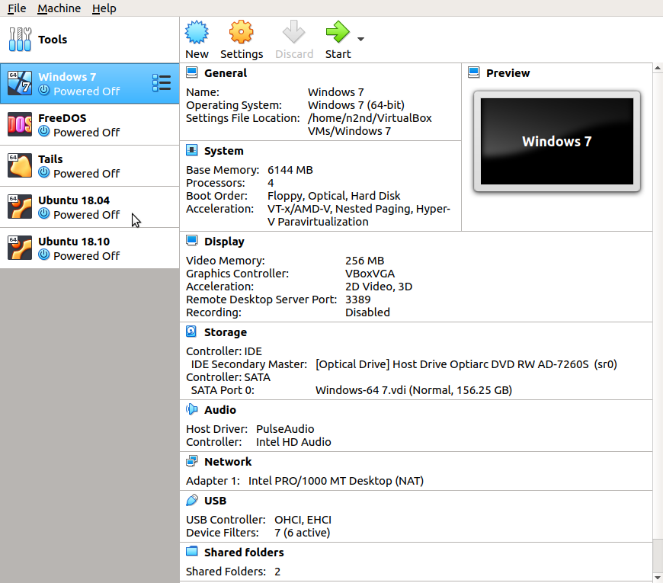
Task: Select the FreeDOS VM icon
Action: click(x=20, y=124)
